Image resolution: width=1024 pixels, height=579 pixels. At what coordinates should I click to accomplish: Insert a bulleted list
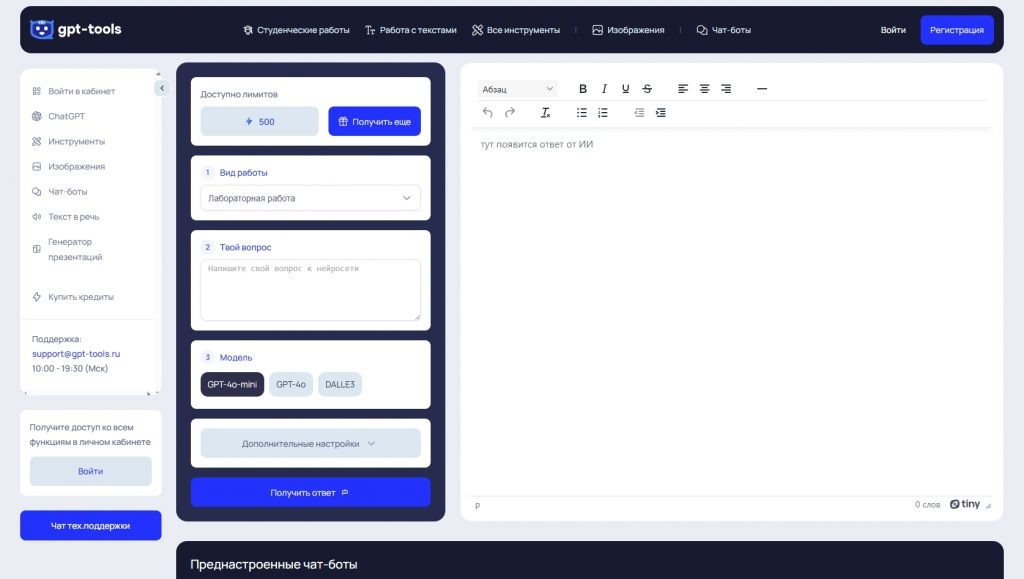[x=582, y=113]
